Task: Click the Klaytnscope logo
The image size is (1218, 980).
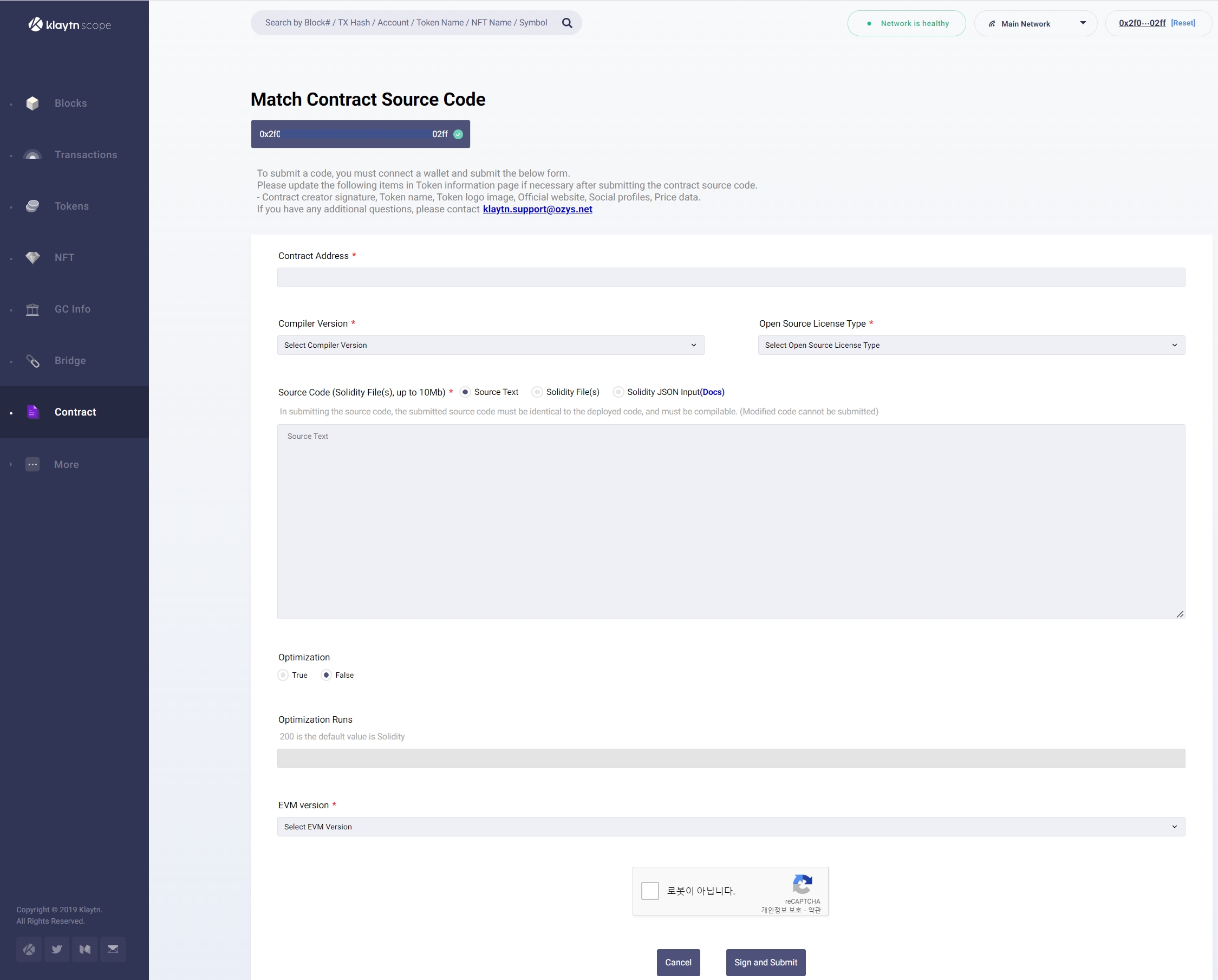Action: coord(69,24)
